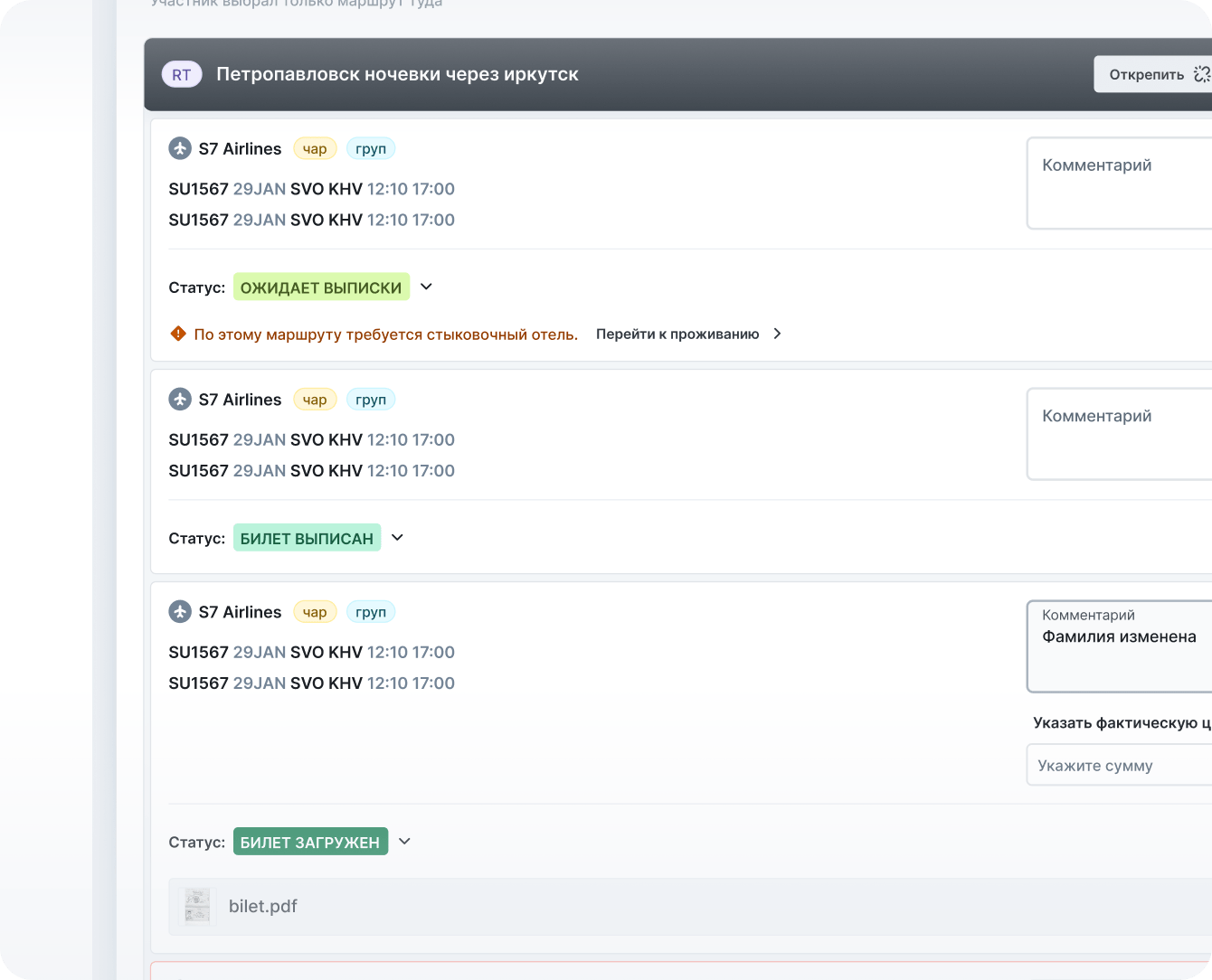Focus the empty Комментарий field in the first card
The height and width of the screenshot is (980, 1212).
click(1120, 184)
